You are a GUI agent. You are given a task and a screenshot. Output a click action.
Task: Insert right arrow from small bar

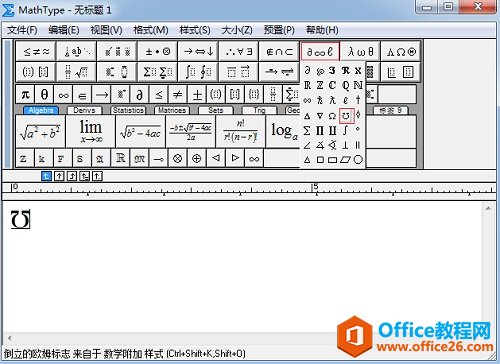[x=102, y=95]
